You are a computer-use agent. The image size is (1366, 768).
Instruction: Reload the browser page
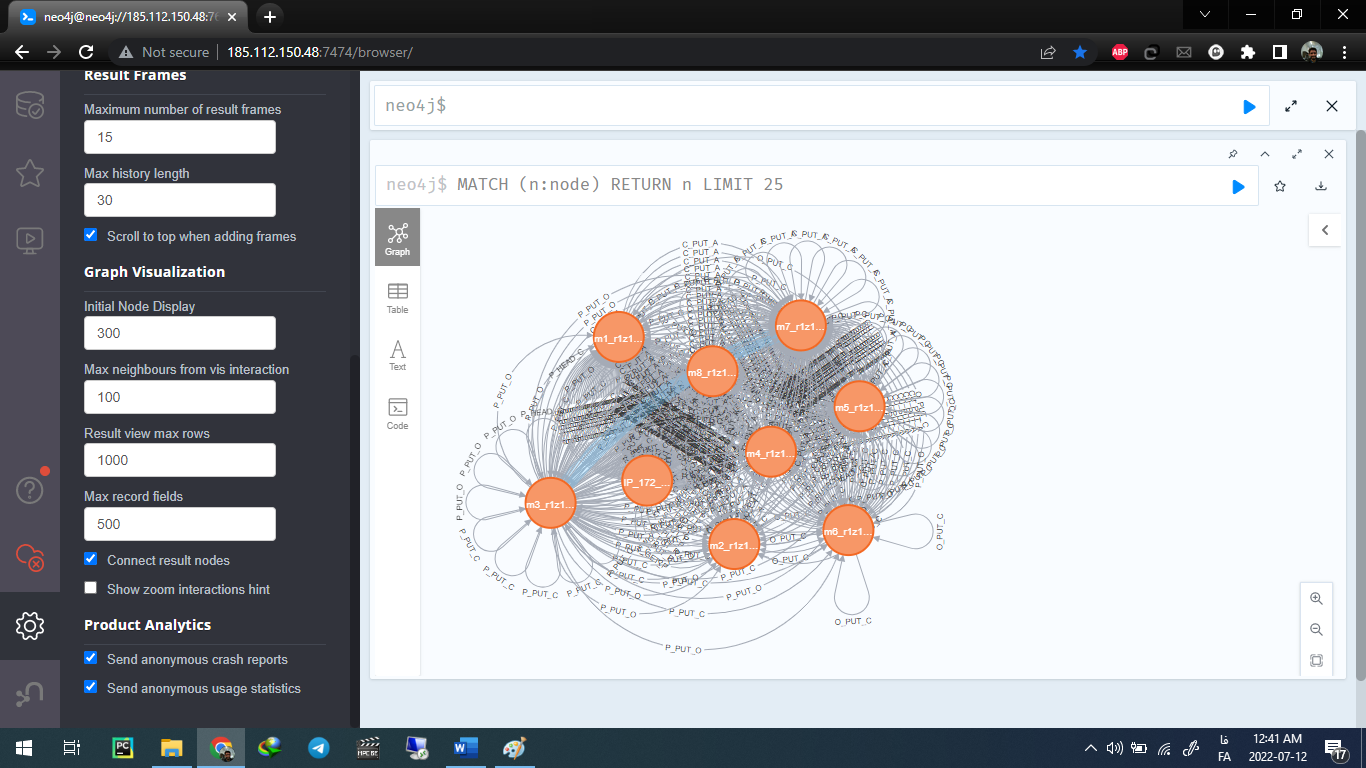point(86,52)
